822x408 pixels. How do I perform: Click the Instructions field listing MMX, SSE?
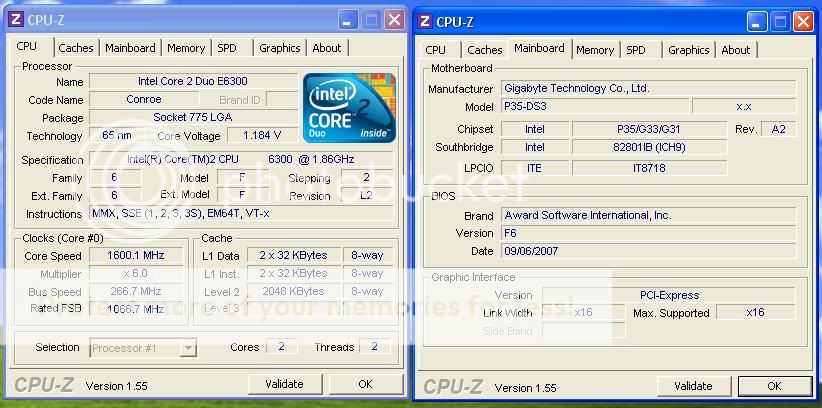click(x=241, y=213)
